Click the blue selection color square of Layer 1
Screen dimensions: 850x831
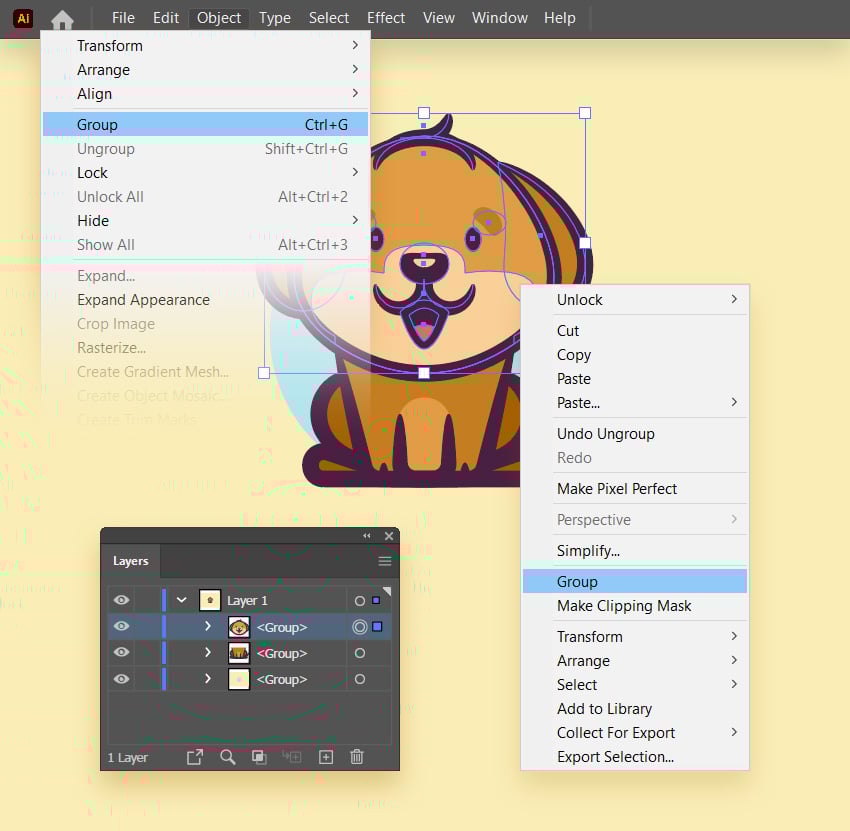pyautogui.click(x=376, y=601)
